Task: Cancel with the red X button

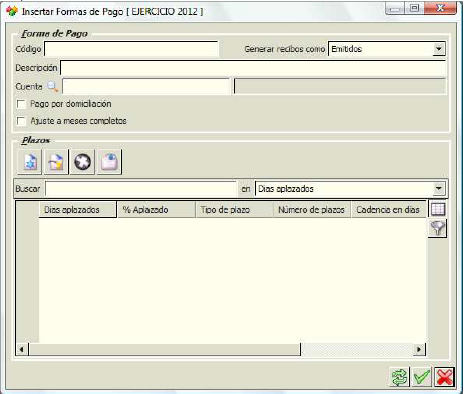Action: (x=444, y=377)
